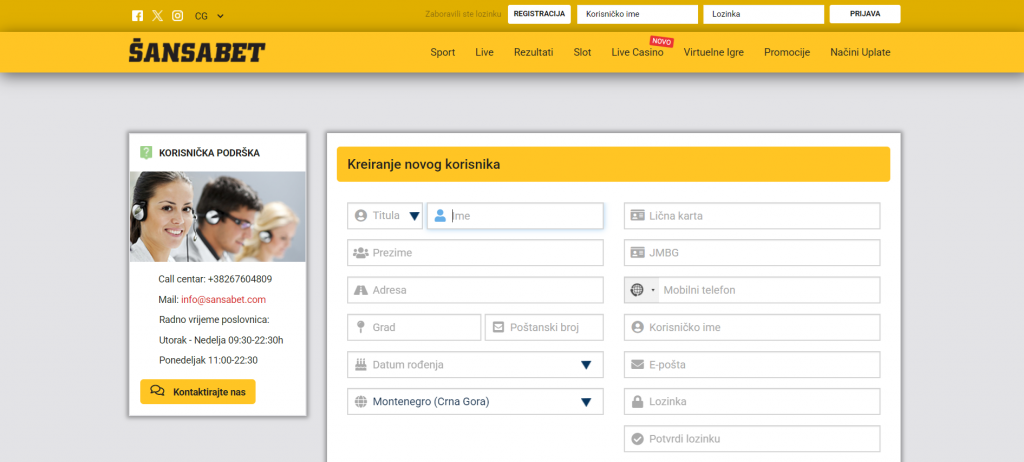
Task: Click the JMBG input field
Action: point(752,253)
